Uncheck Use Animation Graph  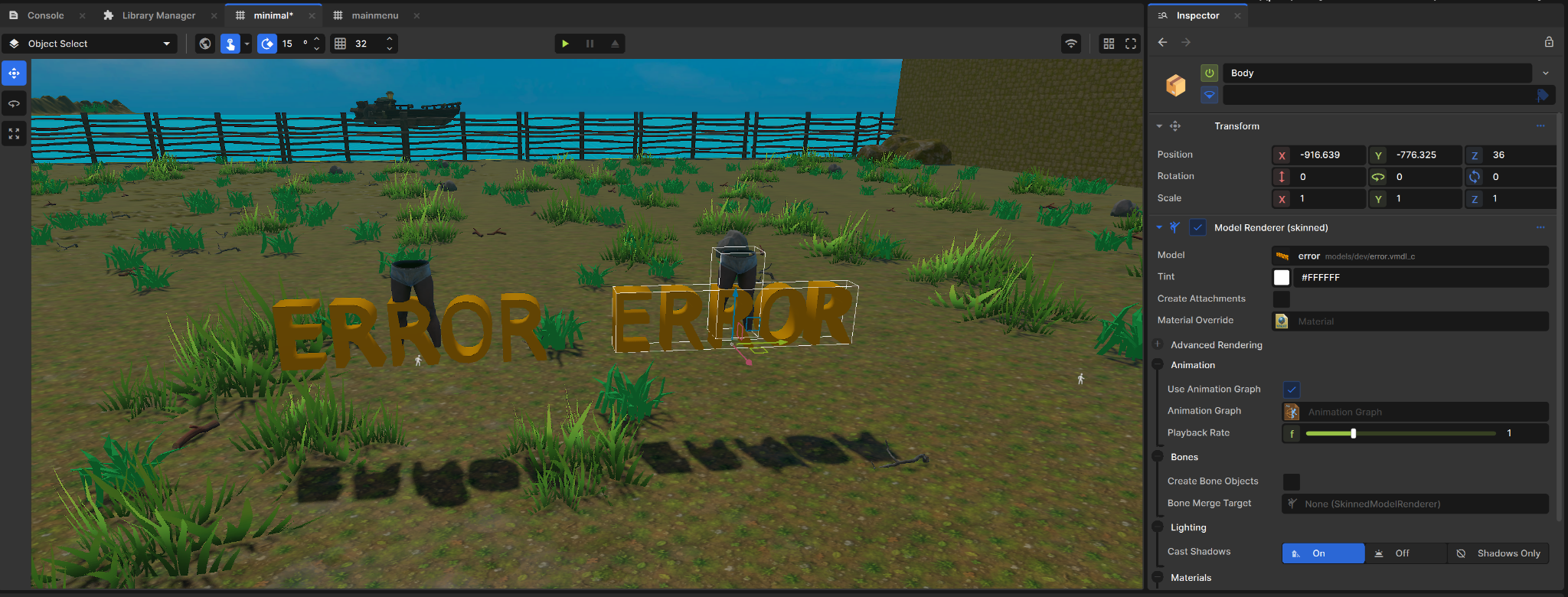coord(1292,390)
